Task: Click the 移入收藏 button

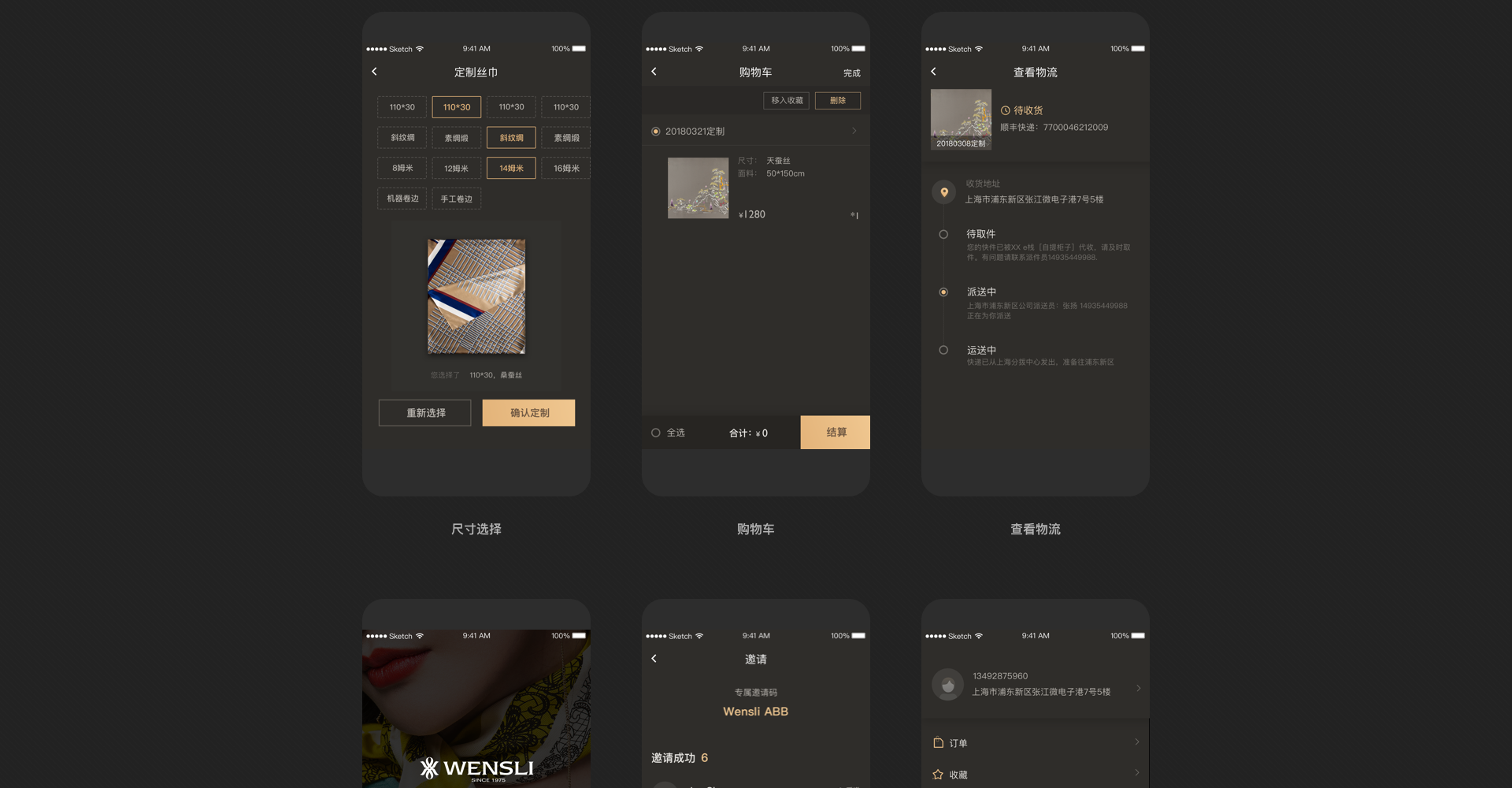Action: pyautogui.click(x=787, y=100)
